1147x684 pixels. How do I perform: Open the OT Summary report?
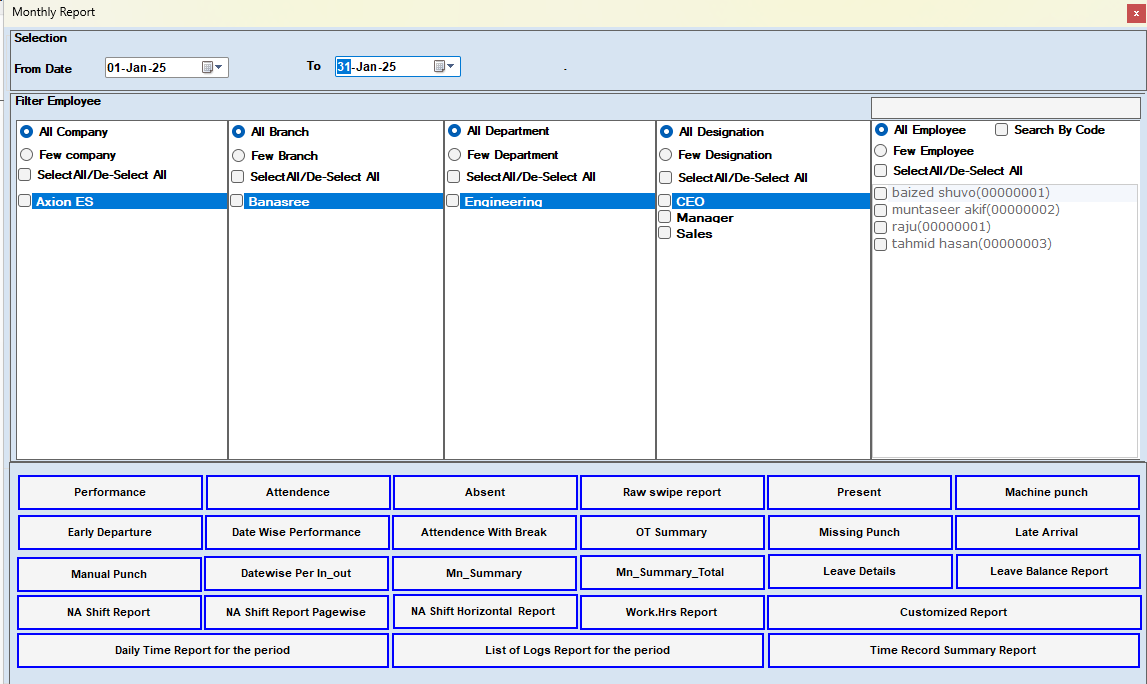[x=672, y=532]
